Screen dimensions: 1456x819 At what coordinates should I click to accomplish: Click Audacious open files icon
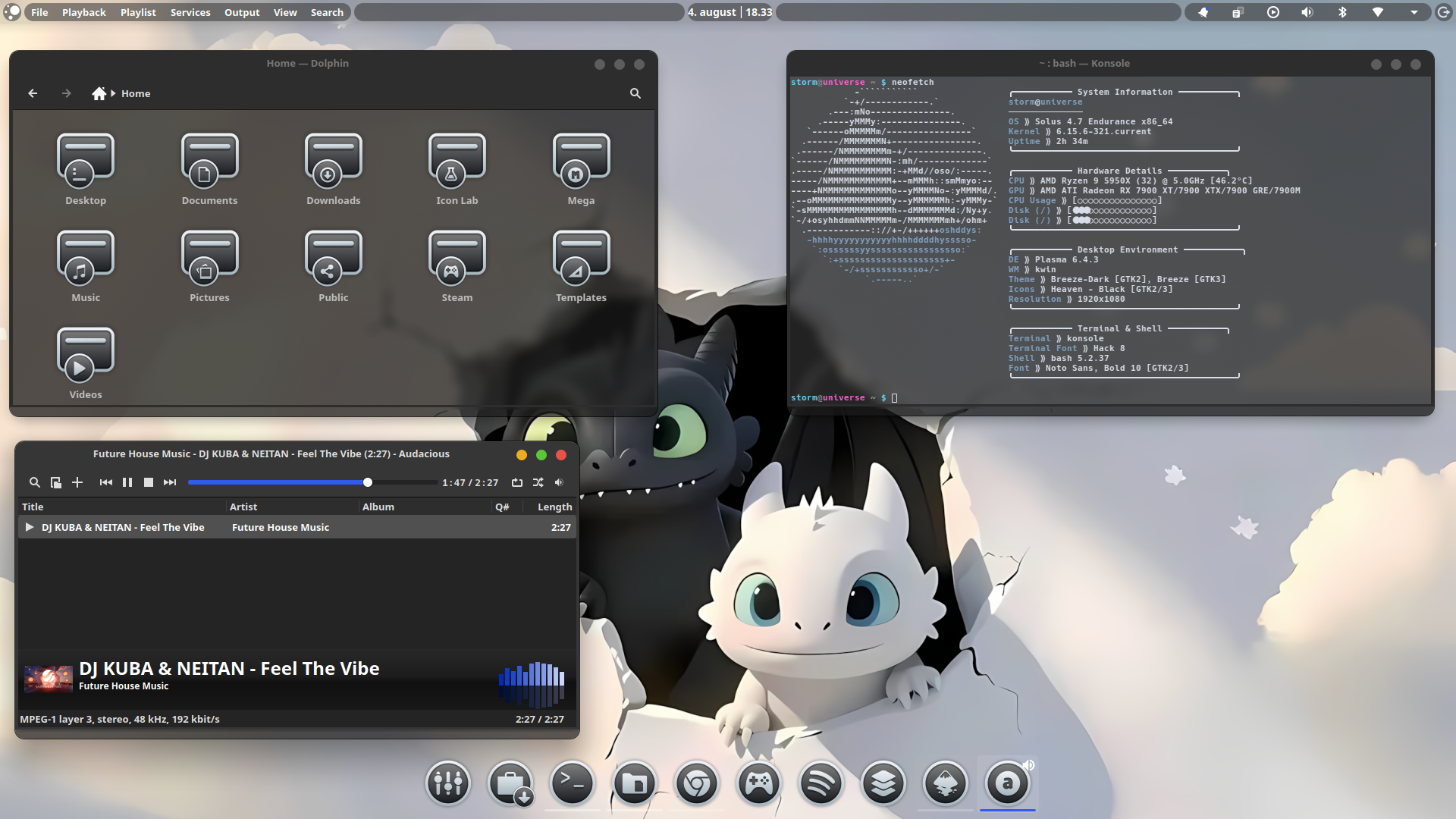pyautogui.click(x=56, y=482)
